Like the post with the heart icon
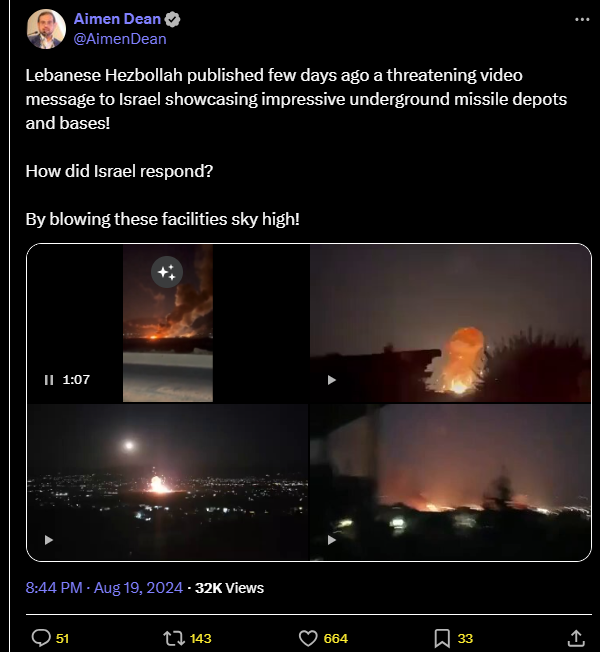This screenshot has width=600, height=652. (x=308, y=638)
